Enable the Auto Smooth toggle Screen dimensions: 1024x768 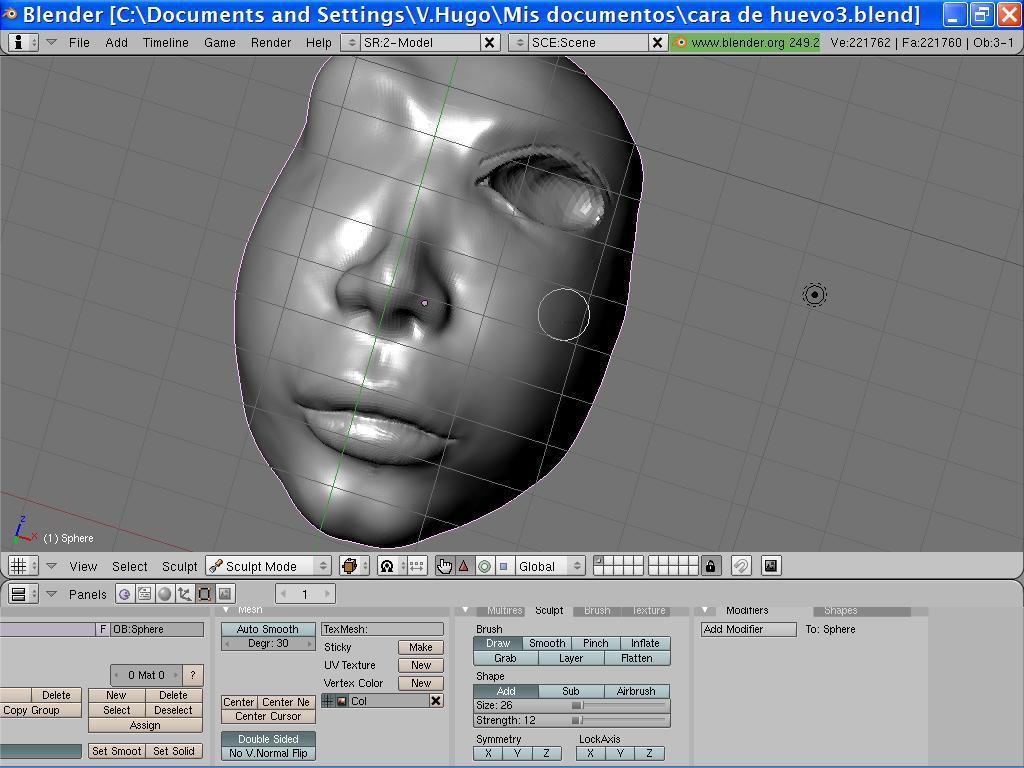pos(268,629)
